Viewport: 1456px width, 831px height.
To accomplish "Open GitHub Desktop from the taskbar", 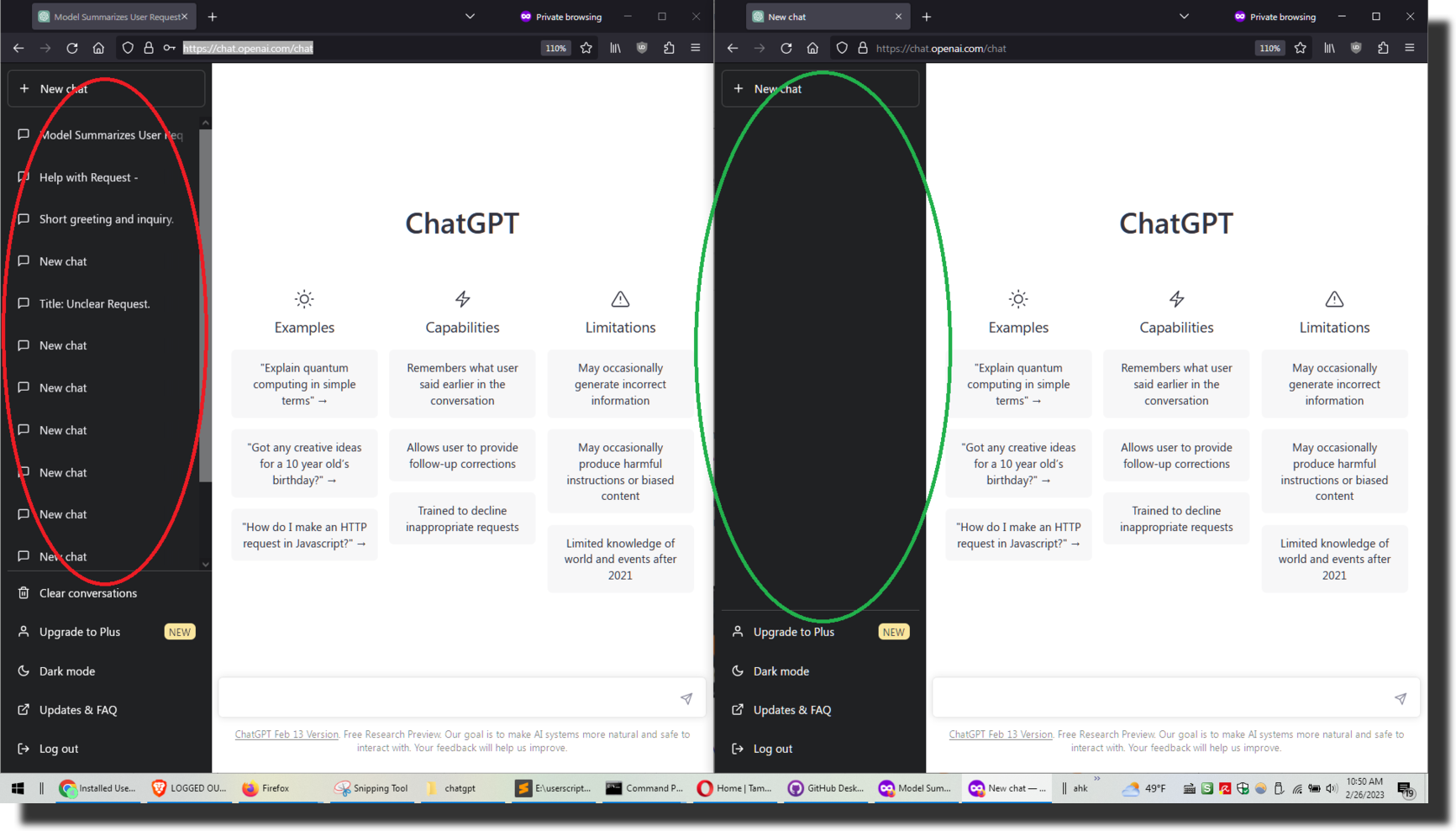I will coord(826,788).
